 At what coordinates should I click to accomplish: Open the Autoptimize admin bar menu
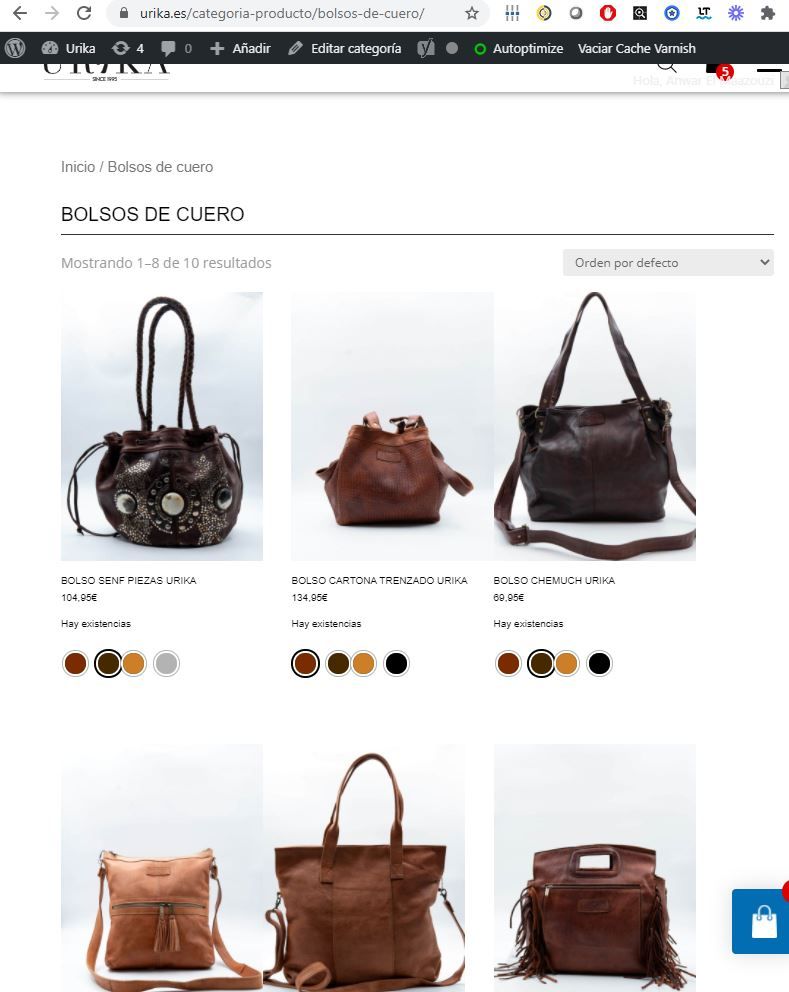(x=519, y=48)
